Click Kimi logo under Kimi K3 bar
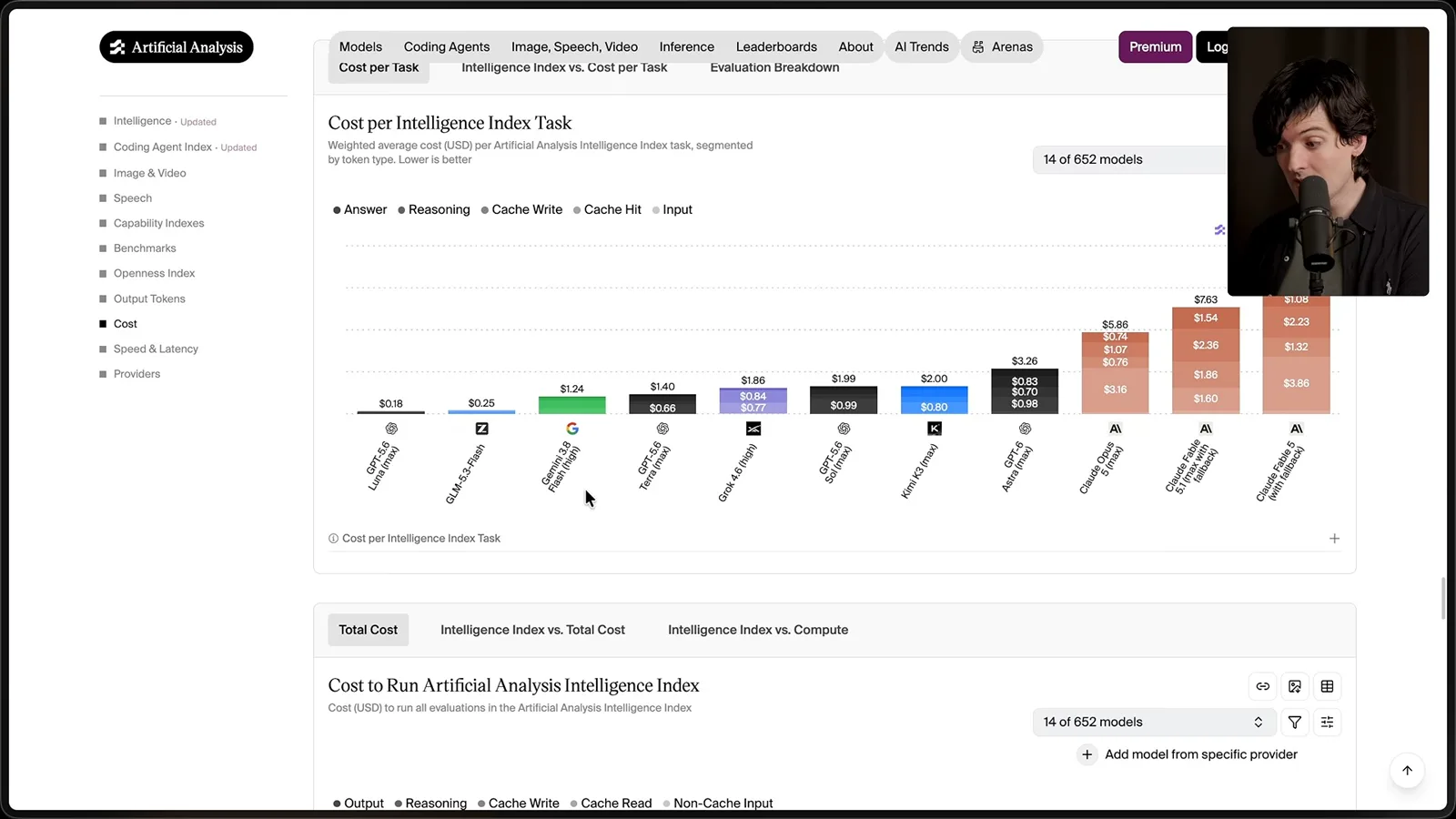The height and width of the screenshot is (819, 1456). click(935, 429)
